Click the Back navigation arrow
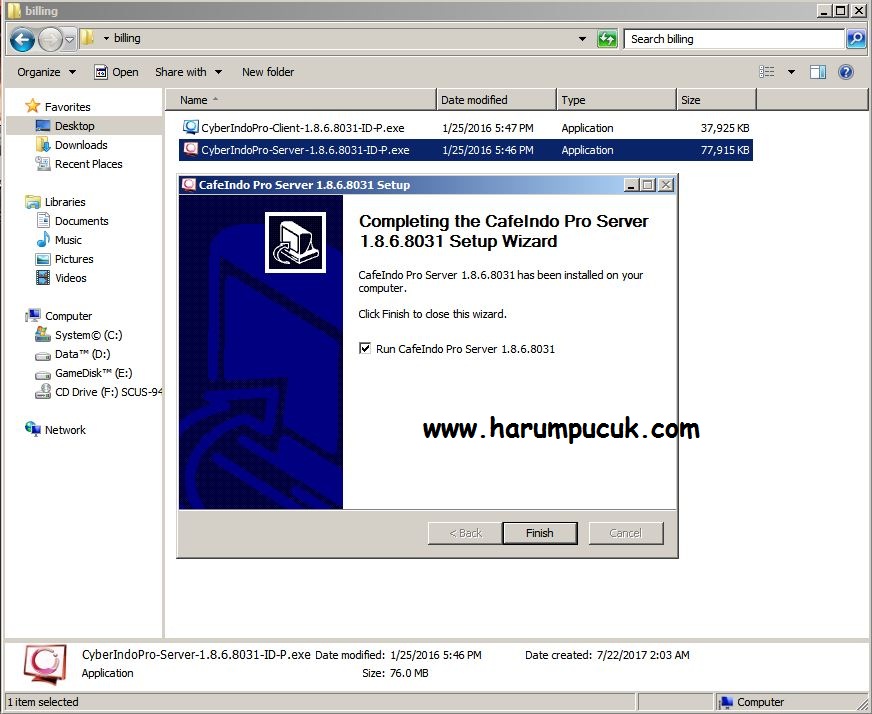The width and height of the screenshot is (872, 714). pyautogui.click(x=22, y=39)
